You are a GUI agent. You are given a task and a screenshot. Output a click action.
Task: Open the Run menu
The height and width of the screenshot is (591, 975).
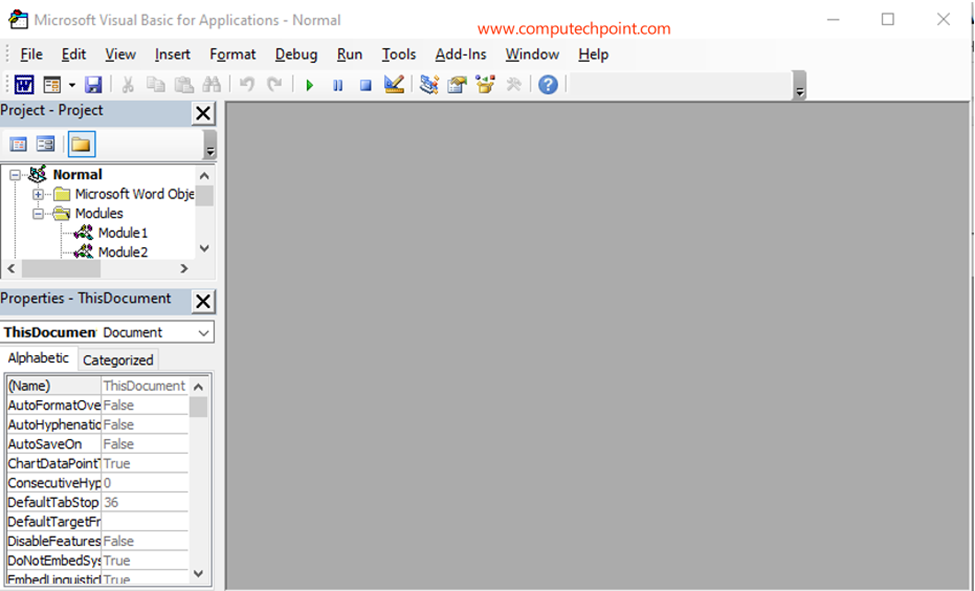coord(349,55)
